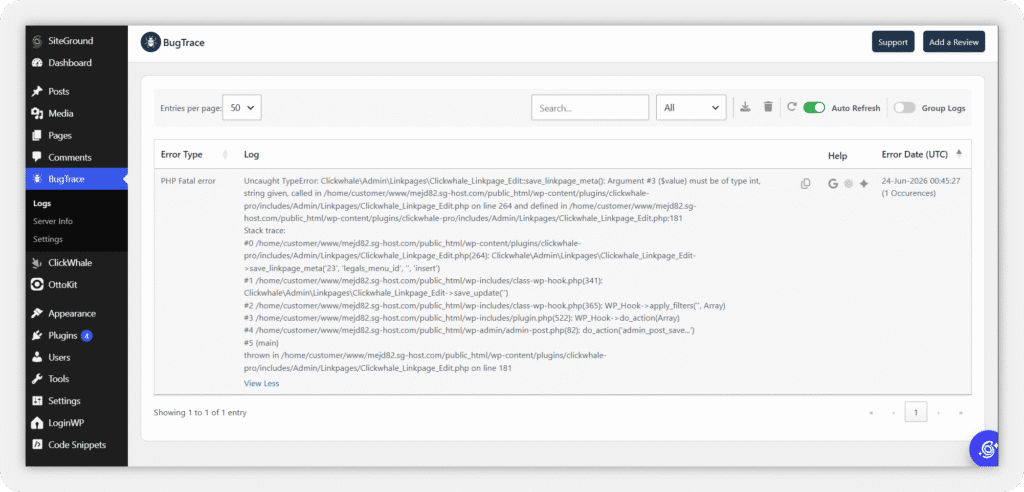
Task: Click the (1 Occurences) text
Action: tap(908, 193)
